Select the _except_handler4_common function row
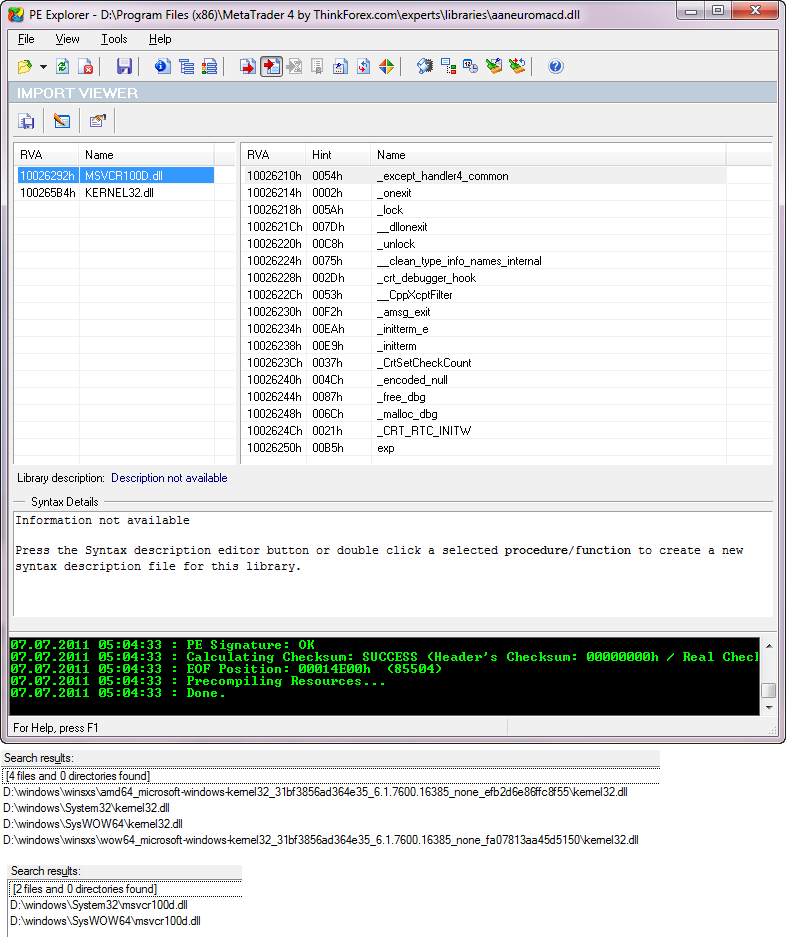The height and width of the screenshot is (944, 792). [x=484, y=176]
